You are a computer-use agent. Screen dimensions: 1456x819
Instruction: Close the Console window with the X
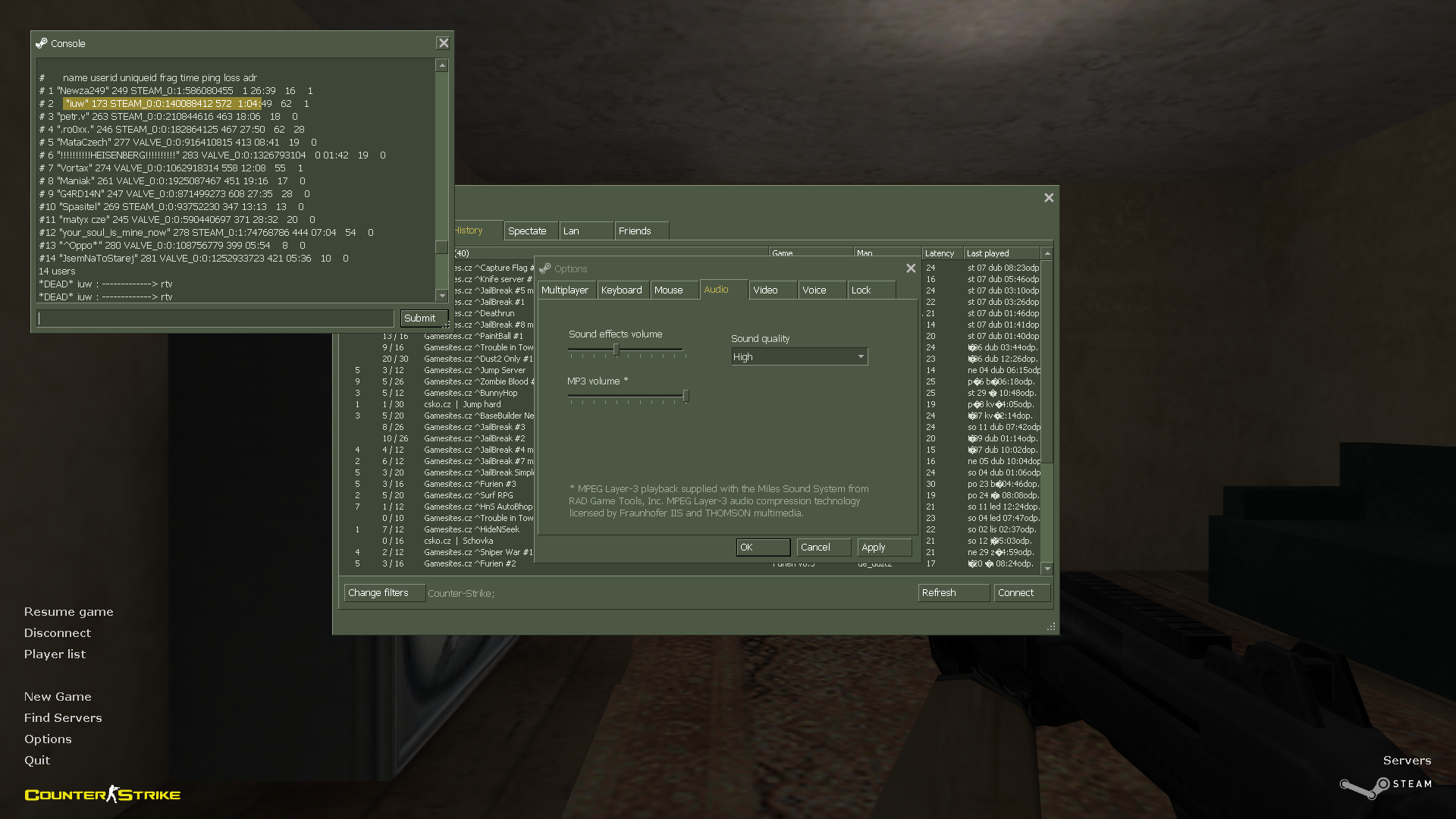(444, 43)
